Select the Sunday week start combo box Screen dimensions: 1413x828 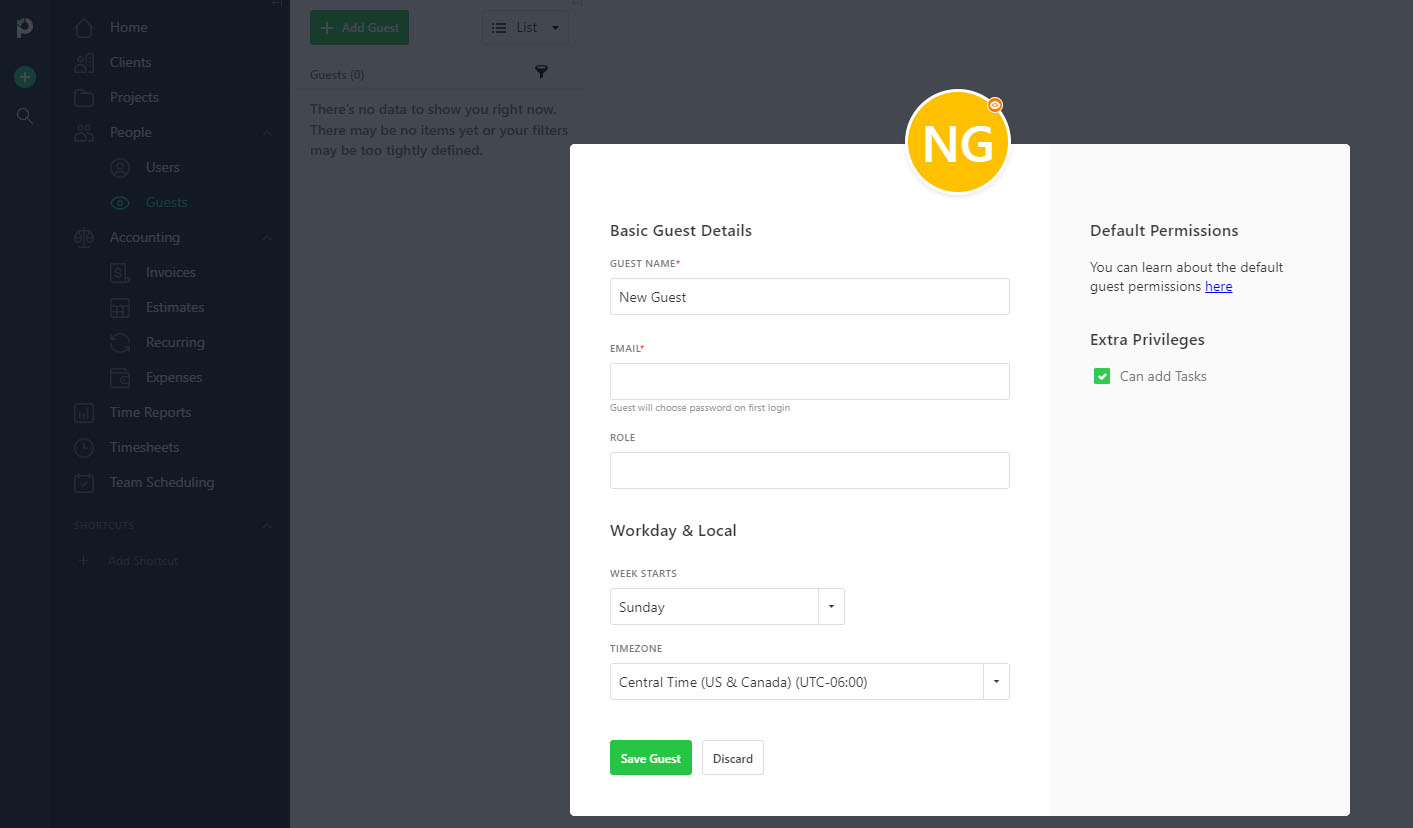click(727, 607)
